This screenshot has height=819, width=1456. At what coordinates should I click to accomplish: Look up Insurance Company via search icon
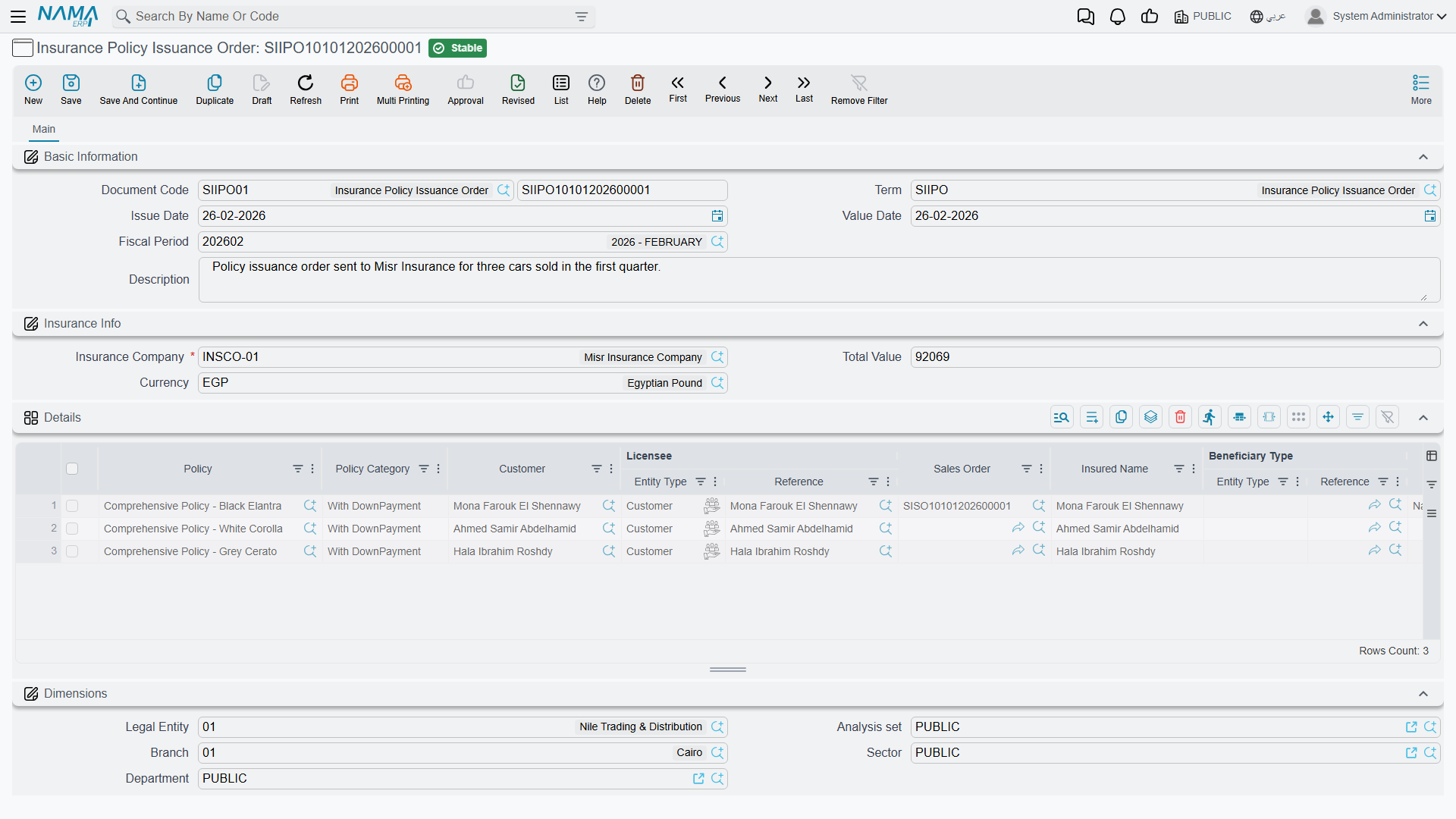717,357
